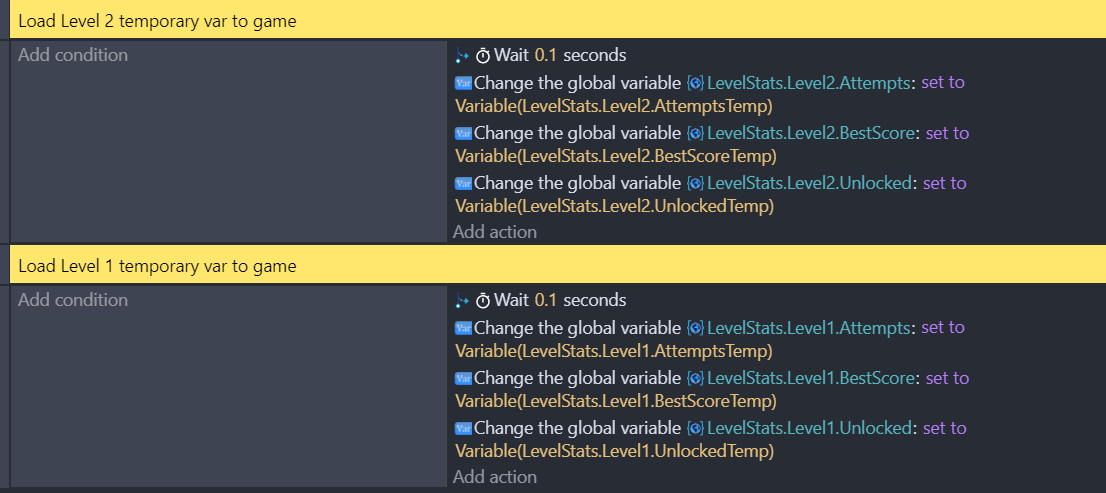Click Add action under Level 2 actions
1106x493 pixels.
(x=494, y=232)
